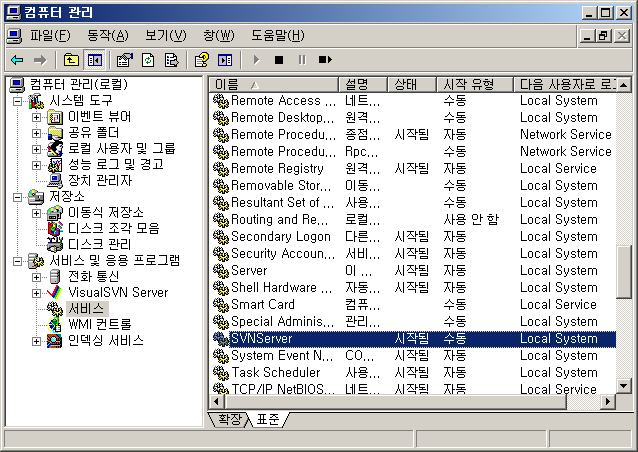Restart the service with restart icon
Image resolution: width=638 pixels, height=452 pixels.
click(325, 60)
